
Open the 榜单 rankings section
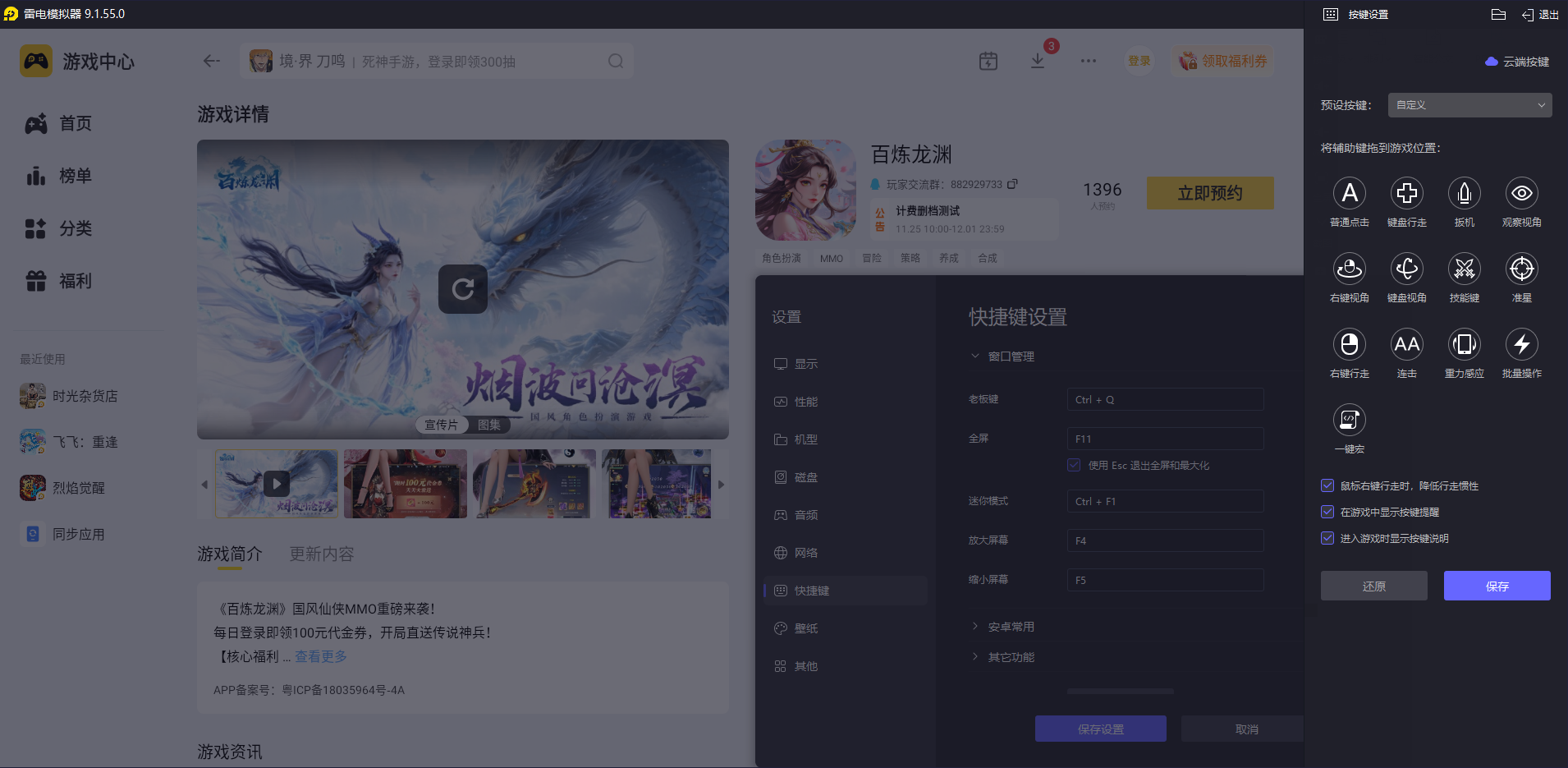pos(74,176)
